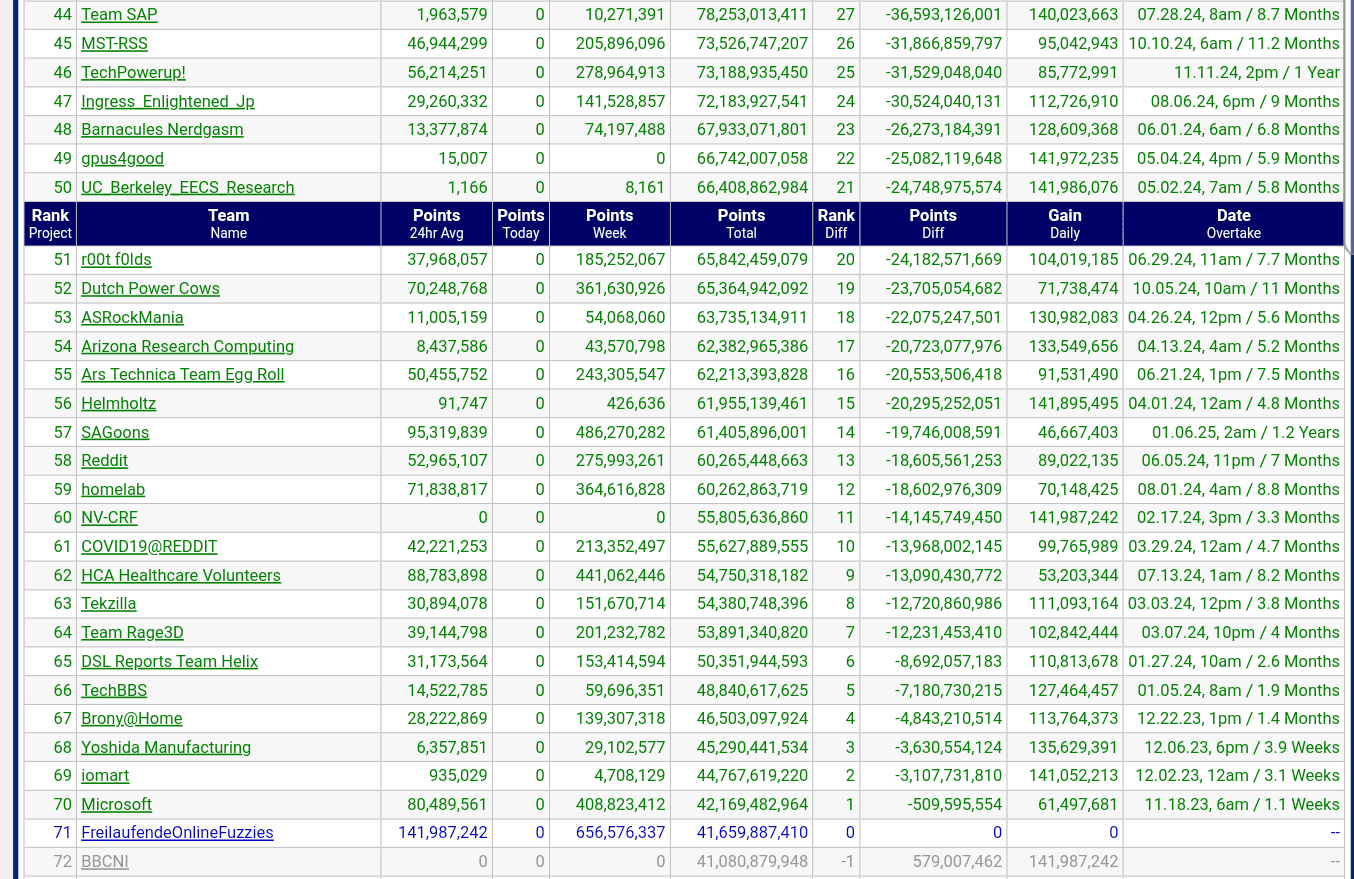Viewport: 1354px width, 879px height.
Task: Select Tekzilla daily gain 111,093,164
Action: click(x=1073, y=604)
